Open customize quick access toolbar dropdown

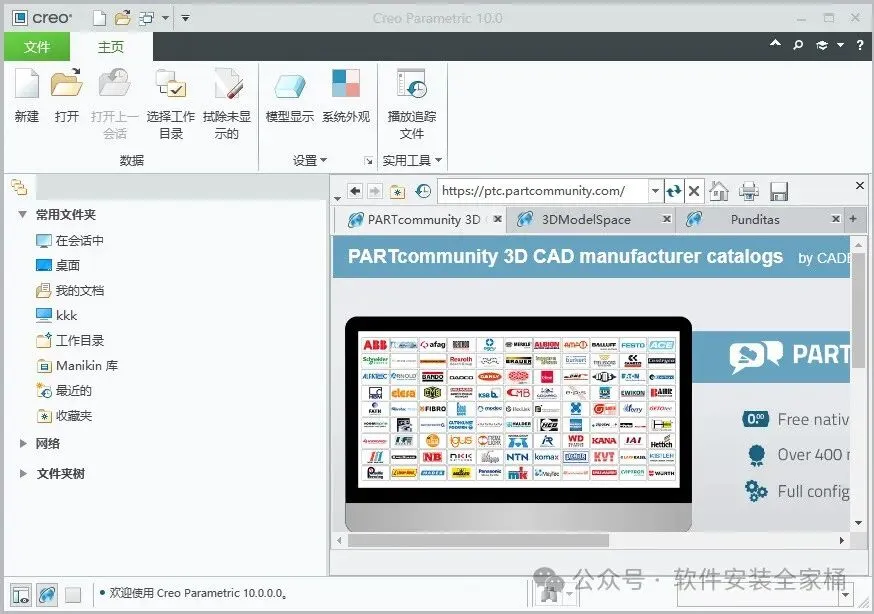tap(186, 18)
